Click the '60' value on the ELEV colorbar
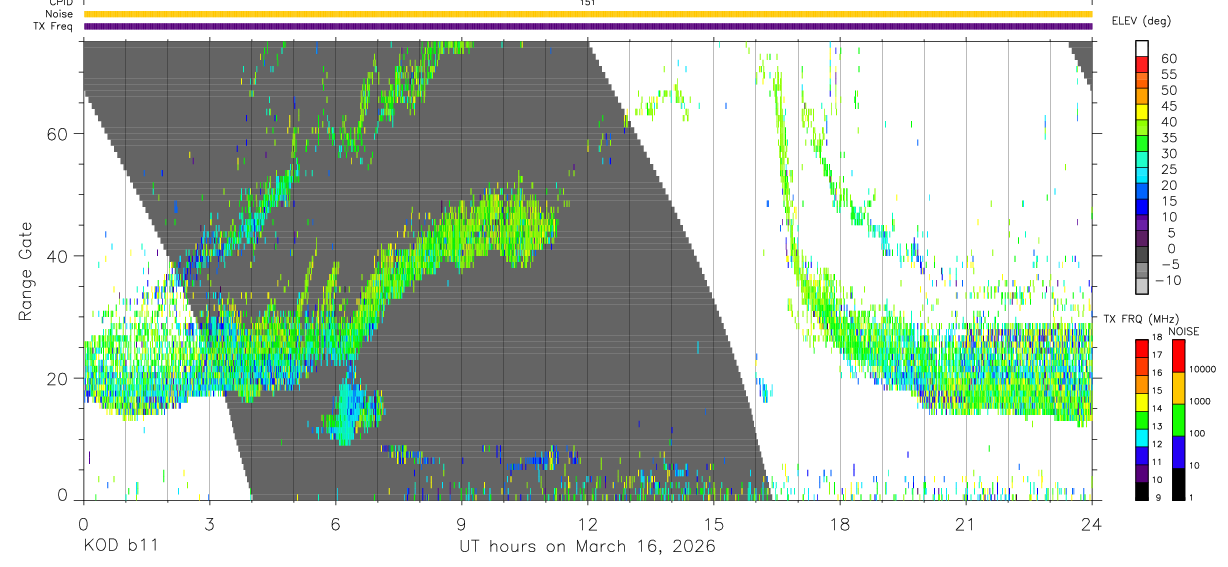 (1168, 57)
